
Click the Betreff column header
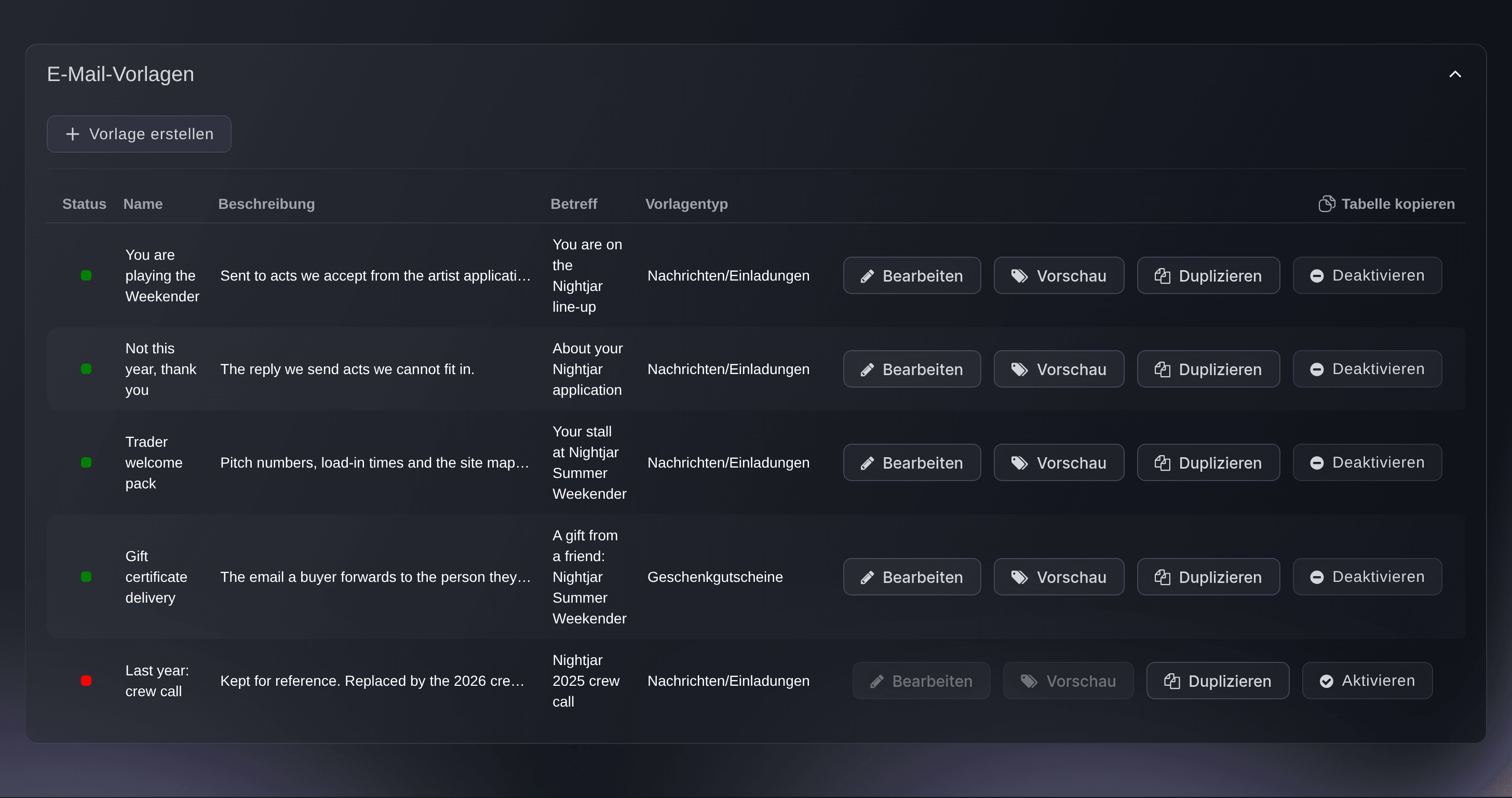573,204
